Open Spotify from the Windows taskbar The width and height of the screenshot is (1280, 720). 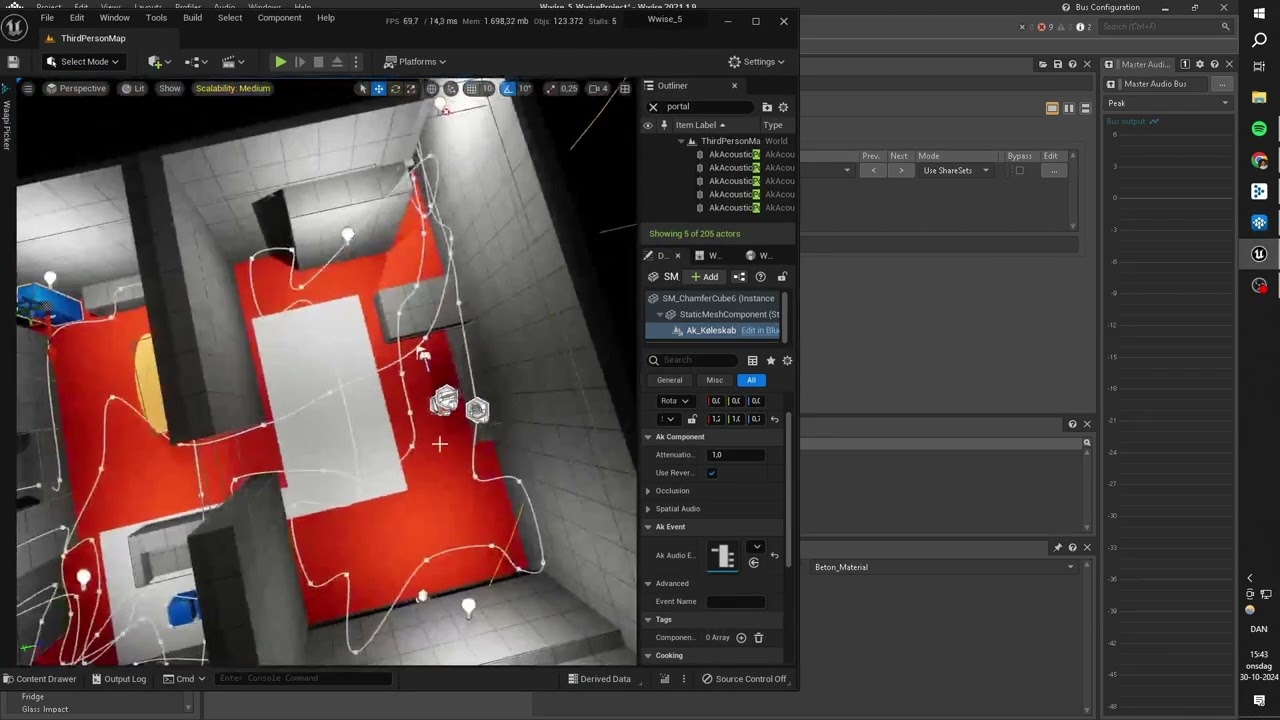(1259, 129)
